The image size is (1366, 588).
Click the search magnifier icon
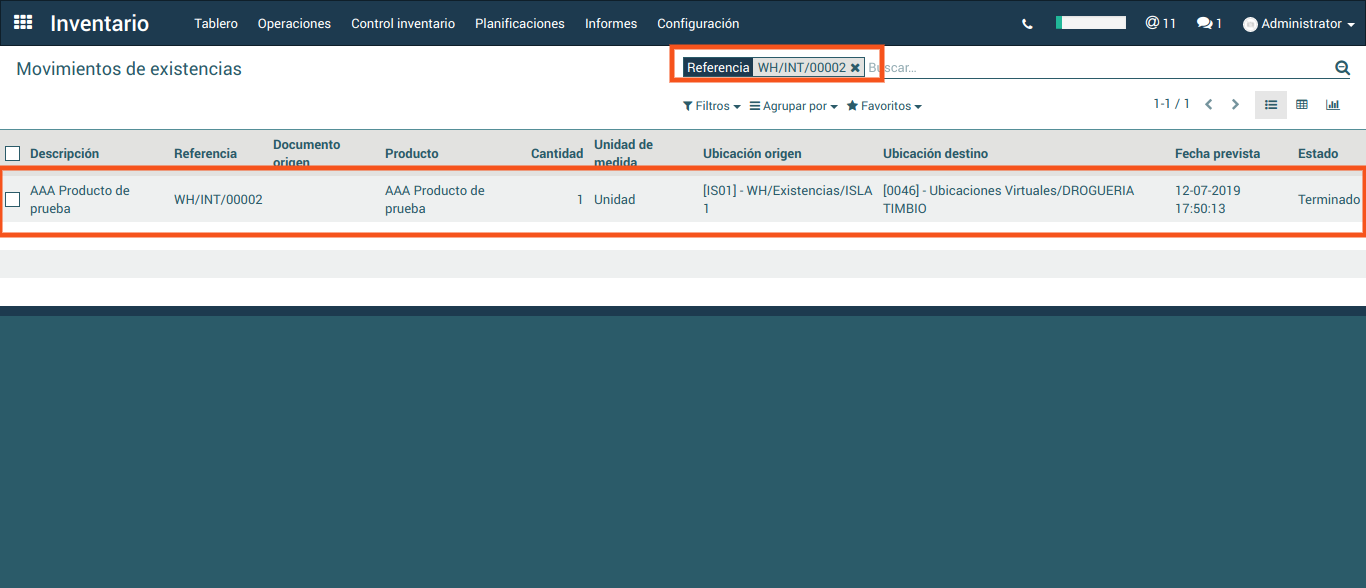(x=1342, y=68)
